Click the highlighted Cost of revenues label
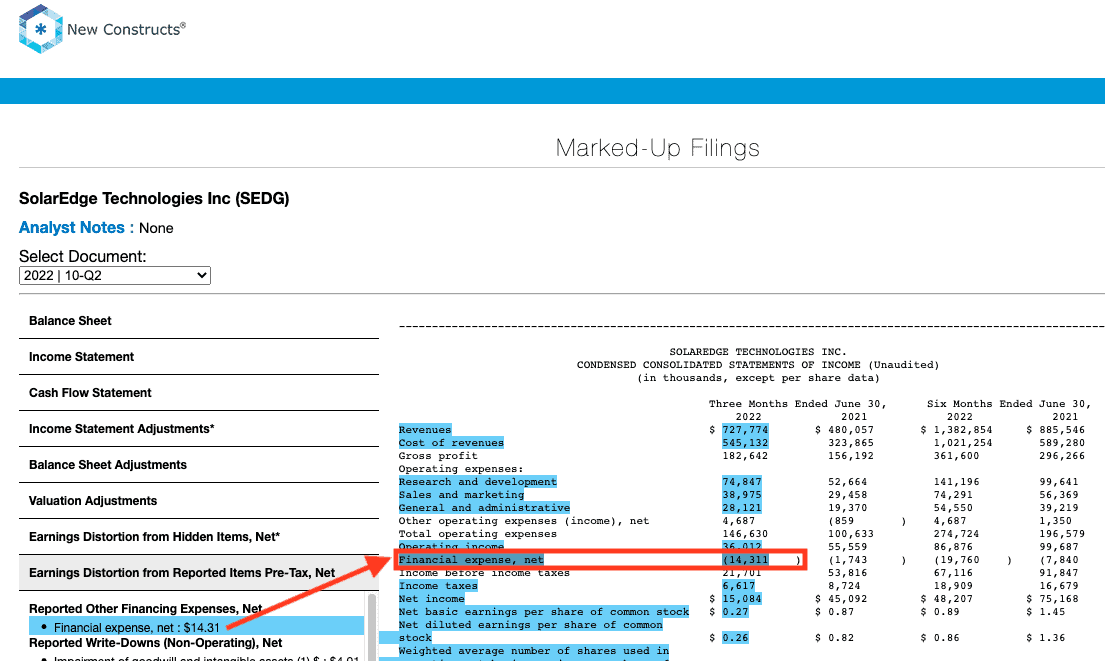Viewport: 1105px width, 661px height. click(x=451, y=443)
